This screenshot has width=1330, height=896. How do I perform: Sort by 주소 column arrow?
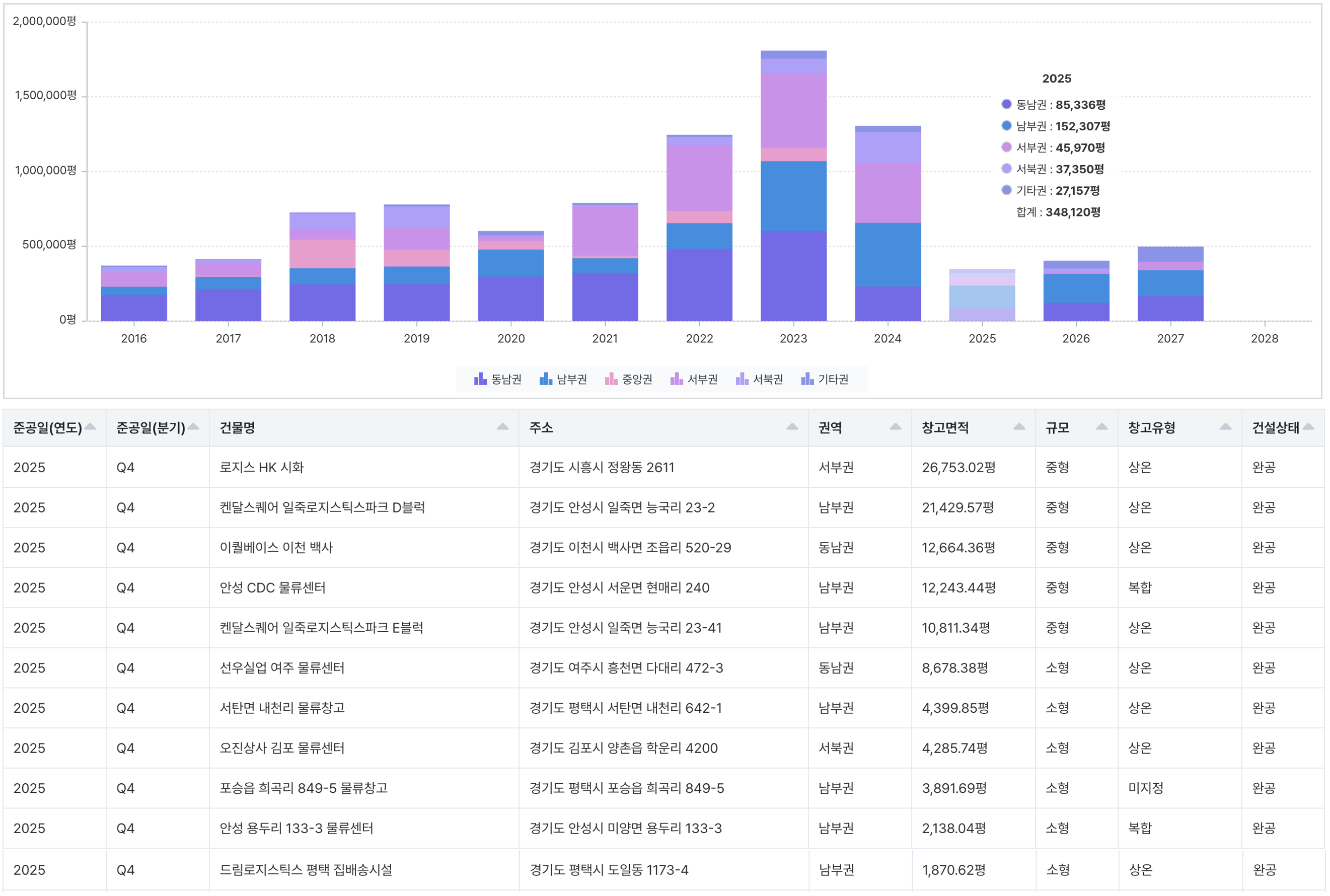(x=792, y=427)
